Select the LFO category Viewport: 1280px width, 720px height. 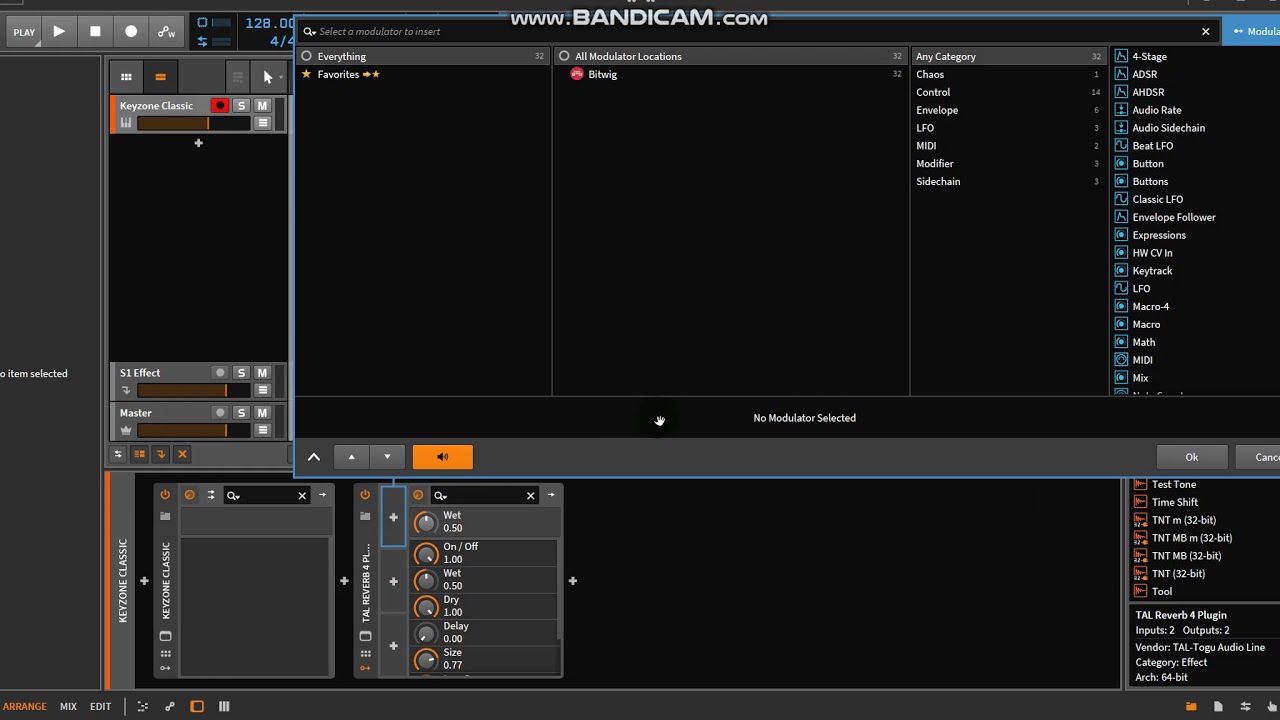[x=1008, y=129]
